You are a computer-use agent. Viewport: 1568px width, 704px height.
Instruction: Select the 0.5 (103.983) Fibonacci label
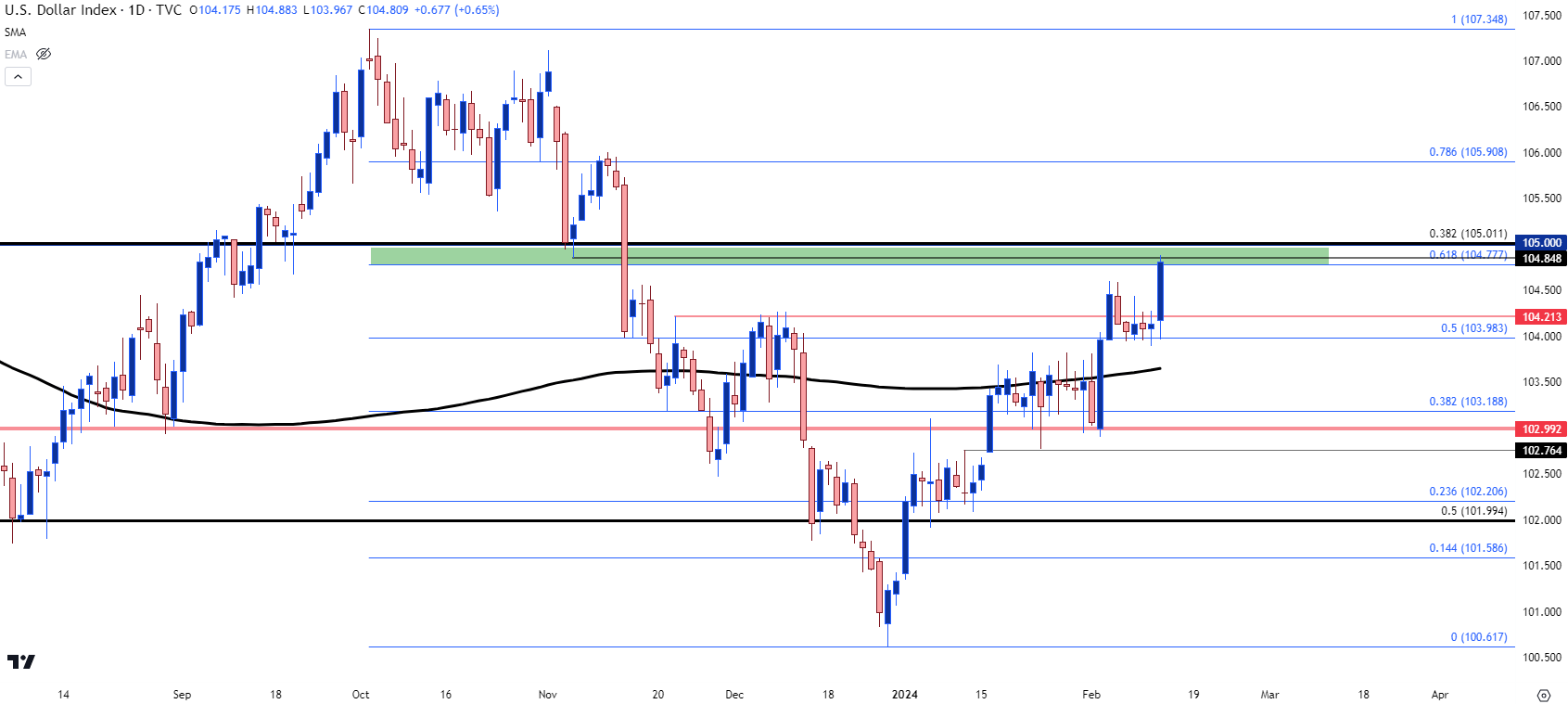1473,328
